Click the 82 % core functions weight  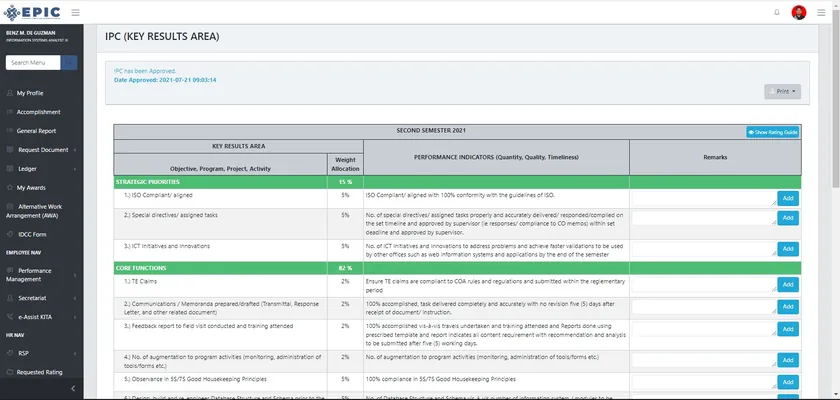click(346, 268)
